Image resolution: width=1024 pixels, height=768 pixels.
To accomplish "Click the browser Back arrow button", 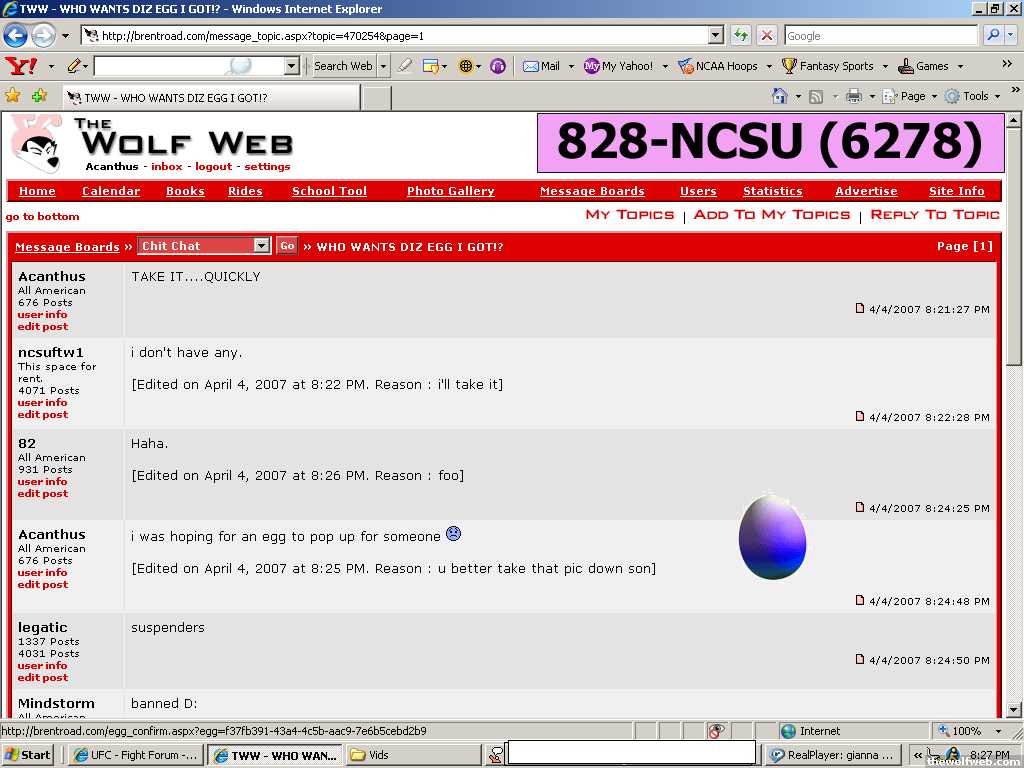I will click(x=15, y=36).
